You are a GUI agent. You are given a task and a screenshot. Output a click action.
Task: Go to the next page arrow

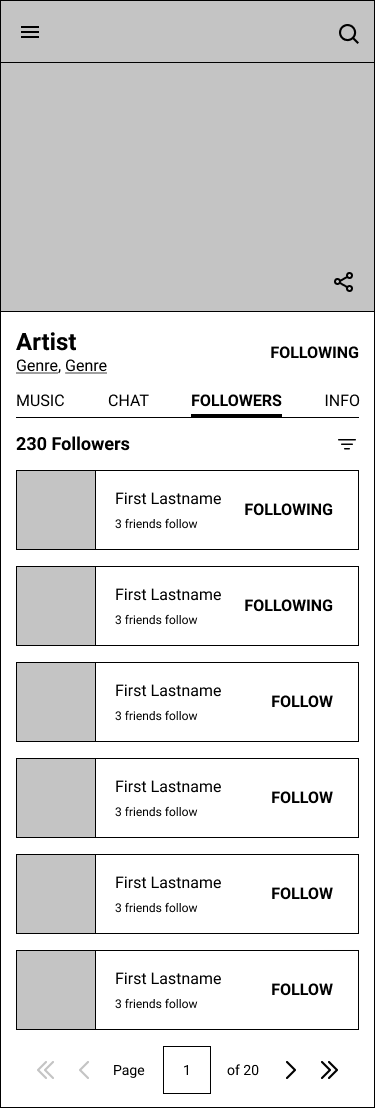click(290, 1070)
